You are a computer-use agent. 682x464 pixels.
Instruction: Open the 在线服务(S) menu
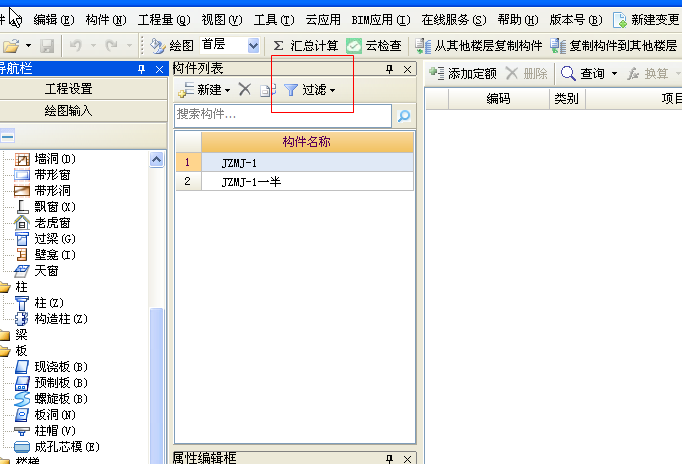tap(453, 20)
